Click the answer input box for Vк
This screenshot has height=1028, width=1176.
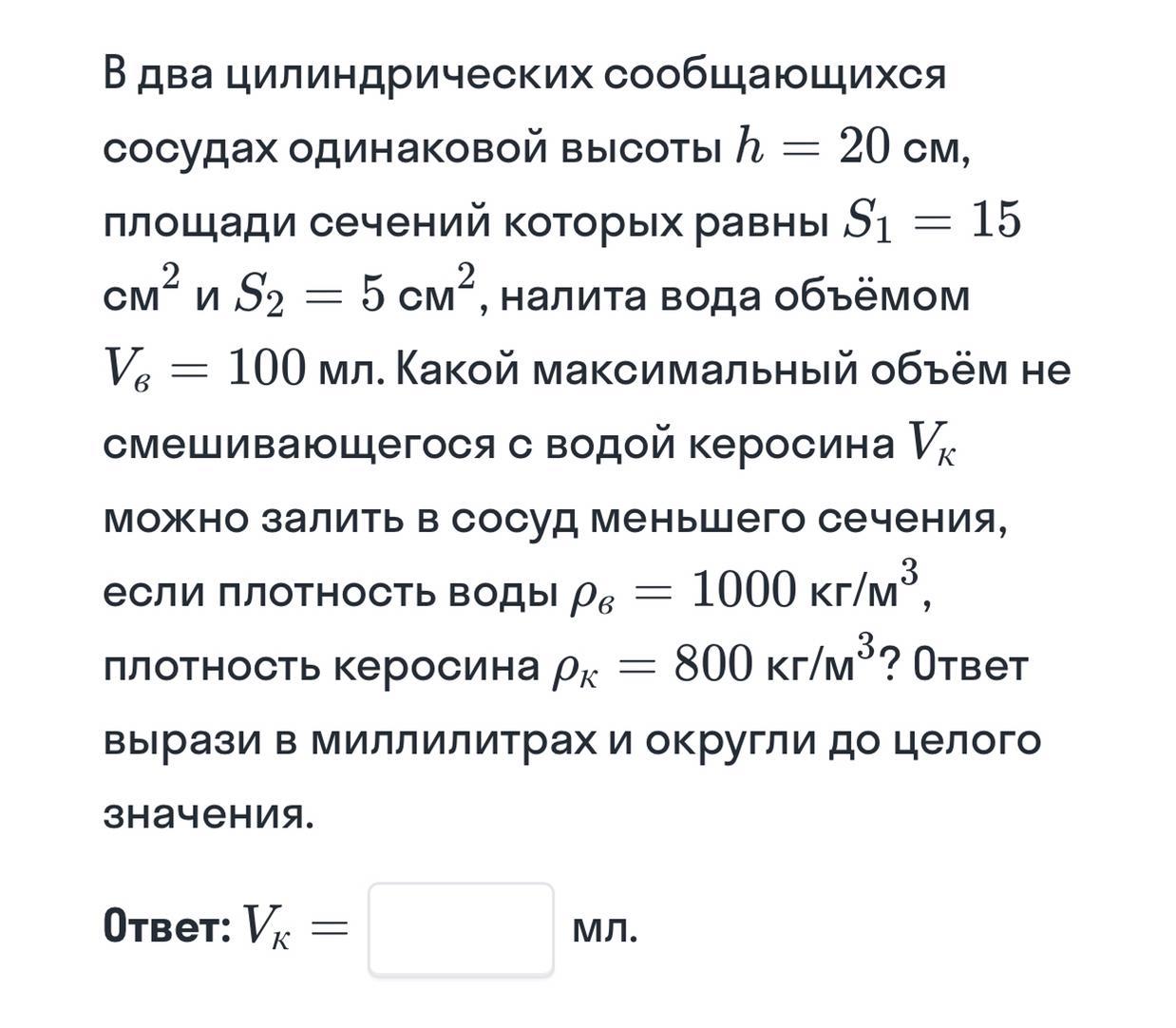point(461,928)
